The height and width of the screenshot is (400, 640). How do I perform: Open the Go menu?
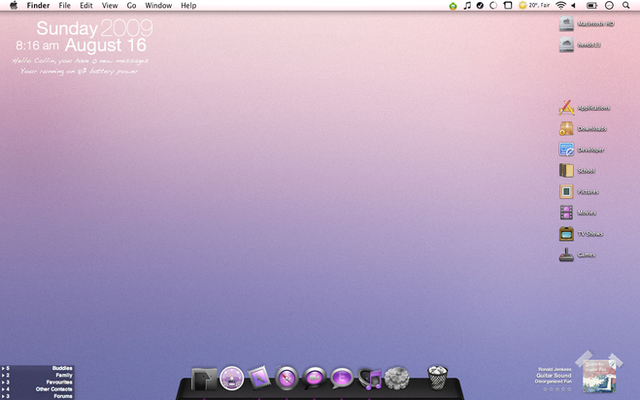point(131,5)
